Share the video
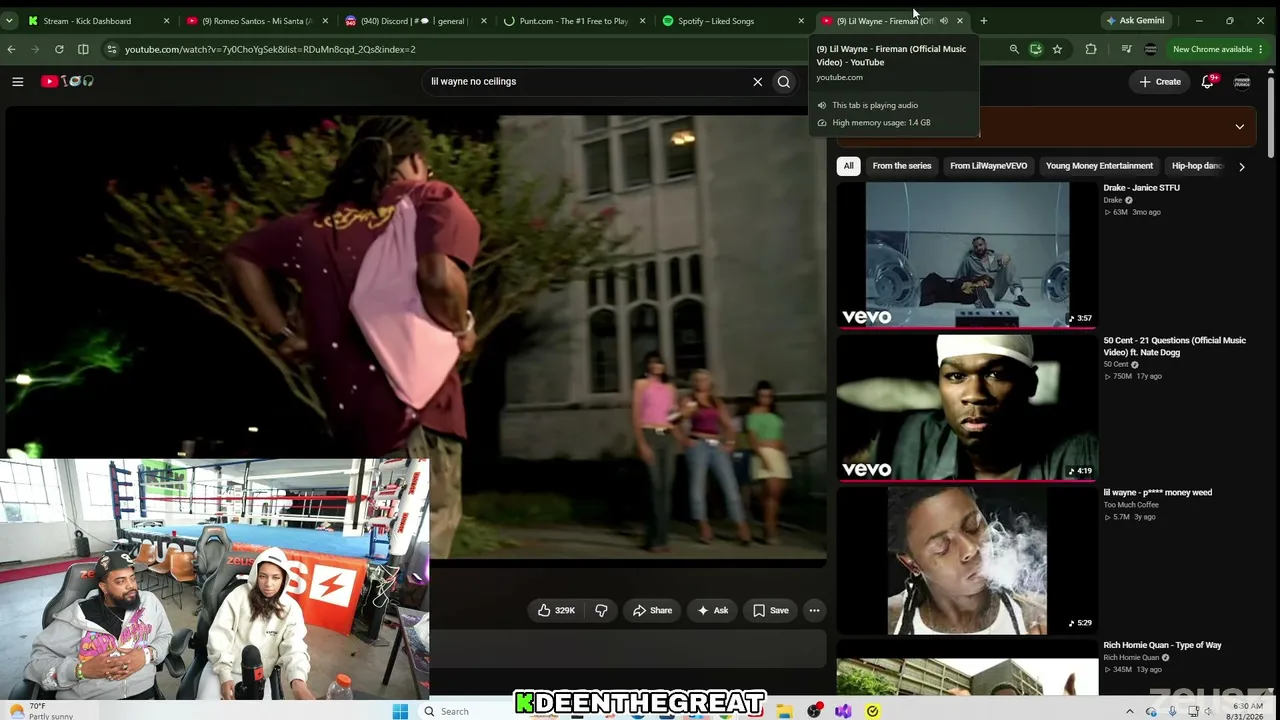 [x=650, y=610]
